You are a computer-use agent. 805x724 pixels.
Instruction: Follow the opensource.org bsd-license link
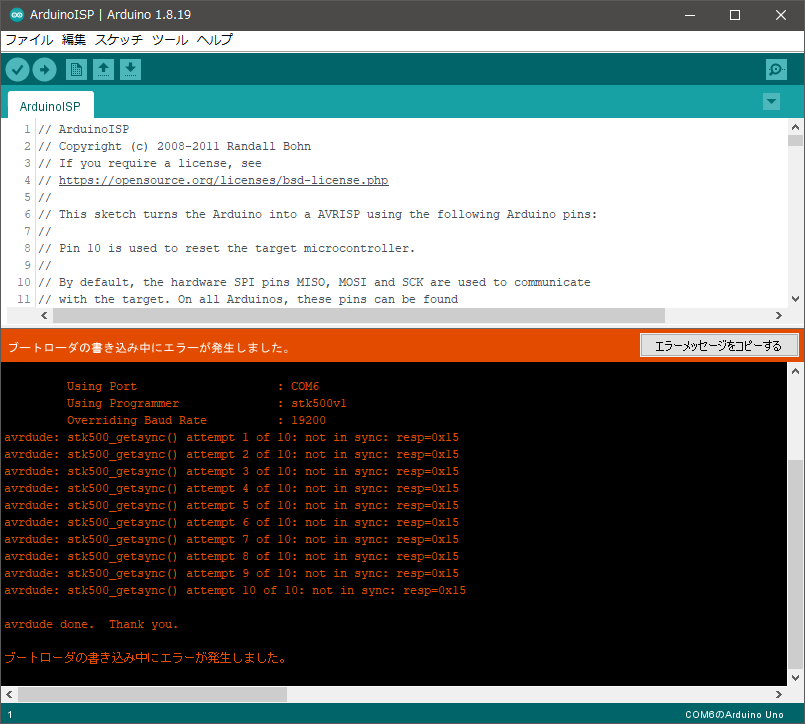coord(223,180)
